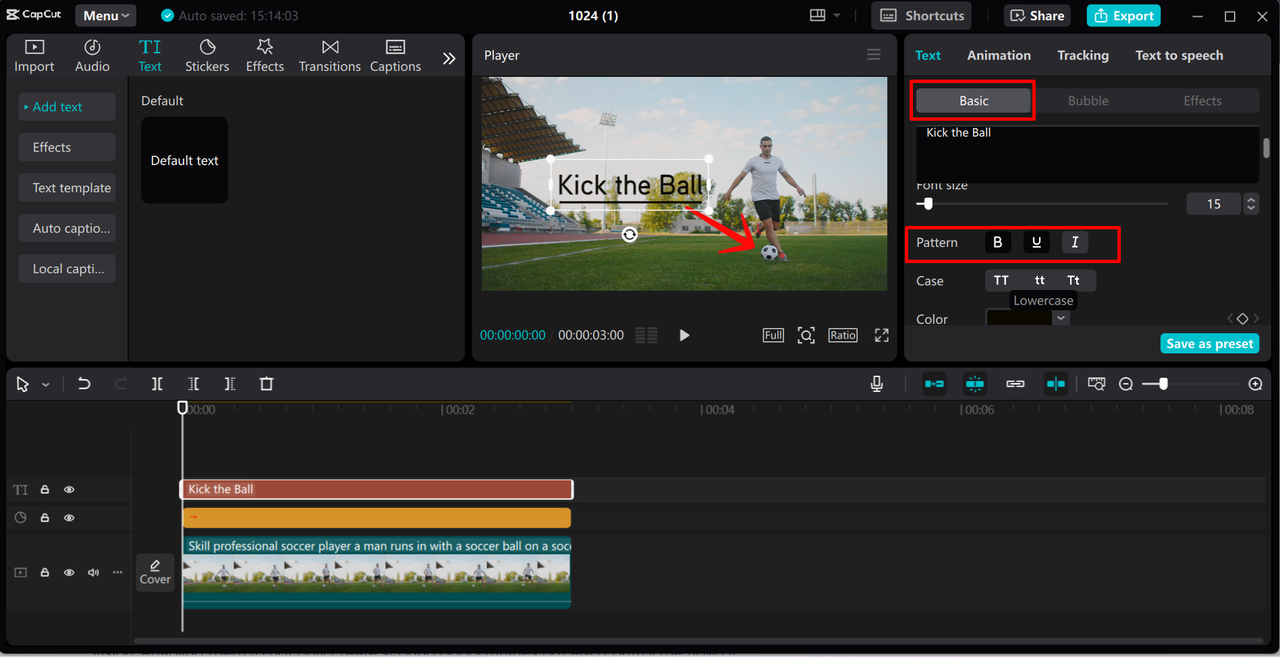The width and height of the screenshot is (1280, 657).
Task: Toggle clip linkage chain icon
Action: tap(1015, 384)
